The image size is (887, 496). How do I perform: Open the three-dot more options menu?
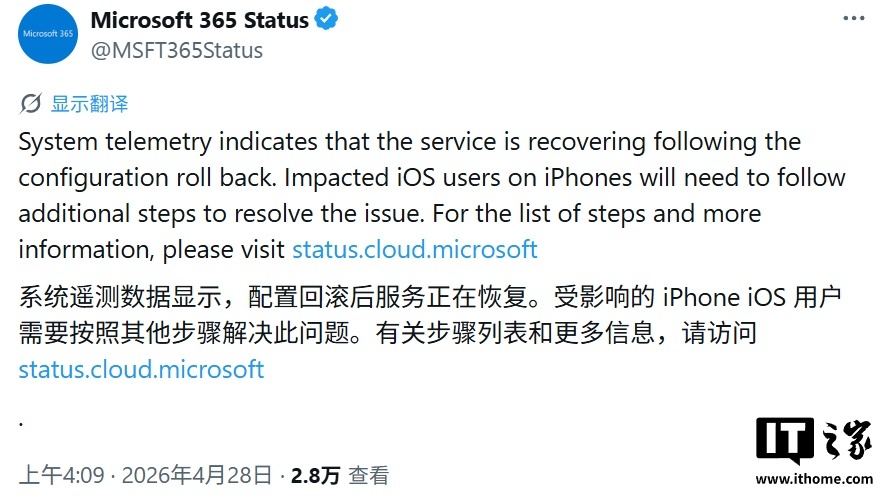pos(853,19)
